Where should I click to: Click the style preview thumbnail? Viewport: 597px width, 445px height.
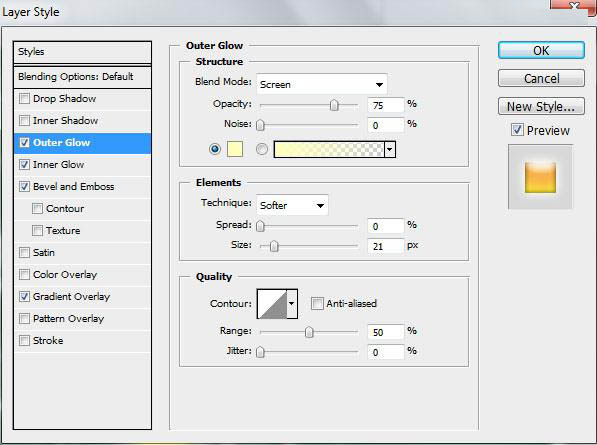tap(540, 177)
